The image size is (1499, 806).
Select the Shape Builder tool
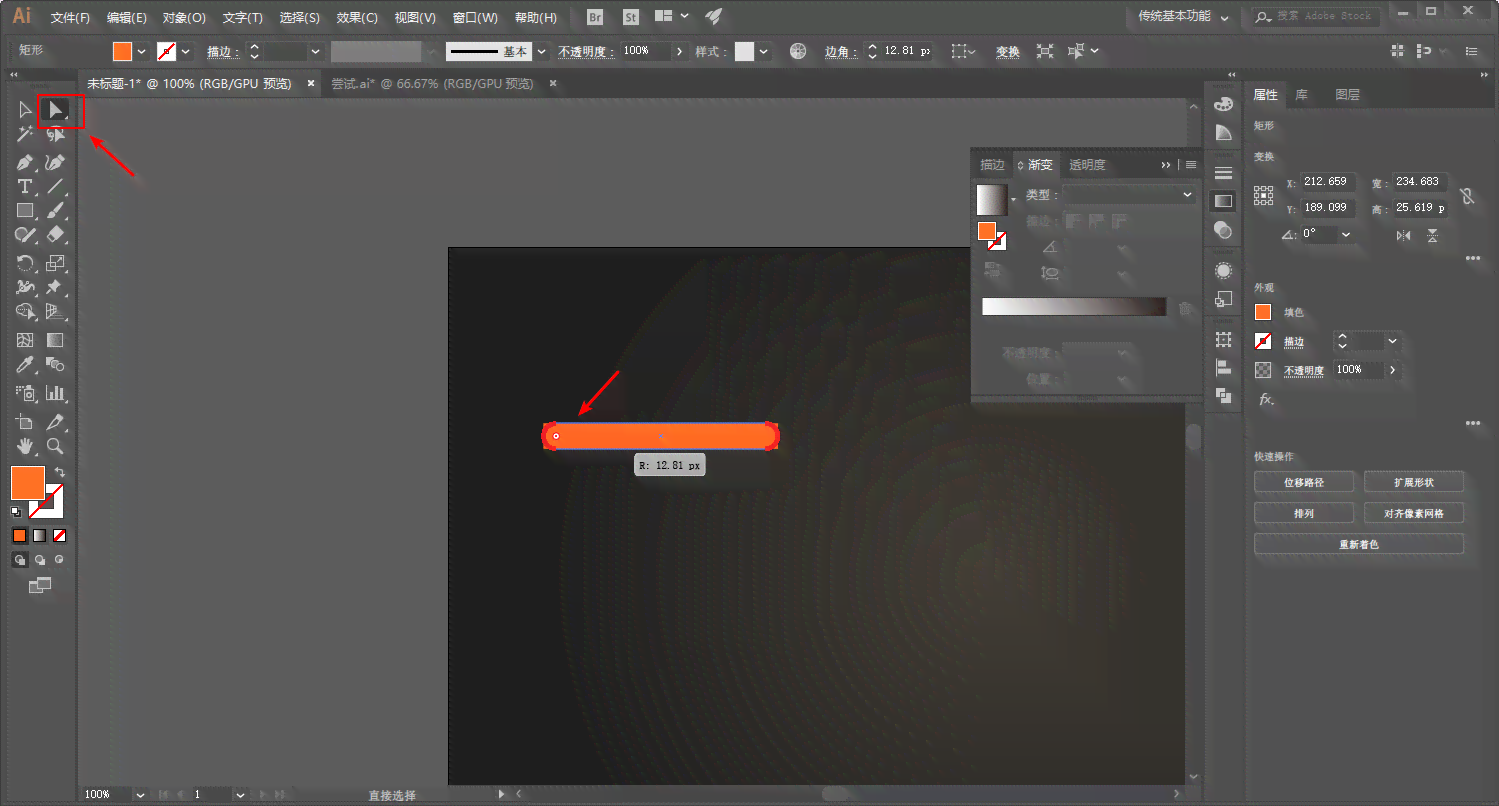(x=26, y=312)
